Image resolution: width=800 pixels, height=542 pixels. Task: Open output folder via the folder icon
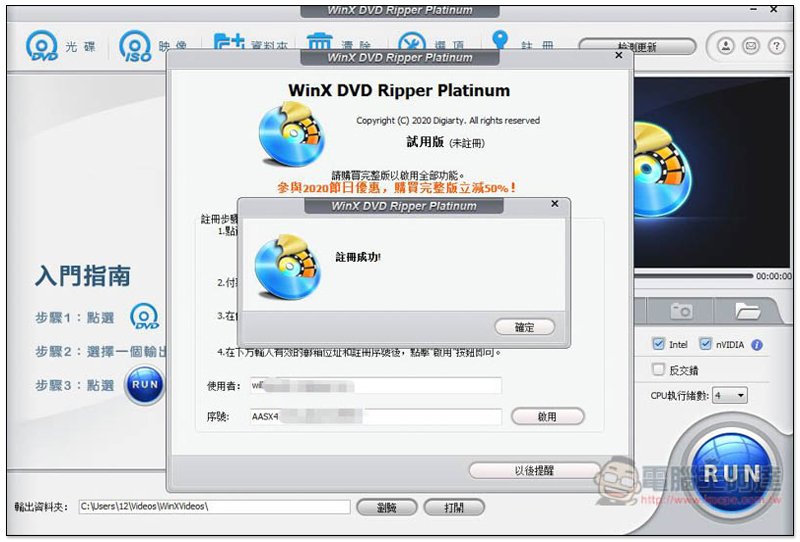[x=747, y=310]
